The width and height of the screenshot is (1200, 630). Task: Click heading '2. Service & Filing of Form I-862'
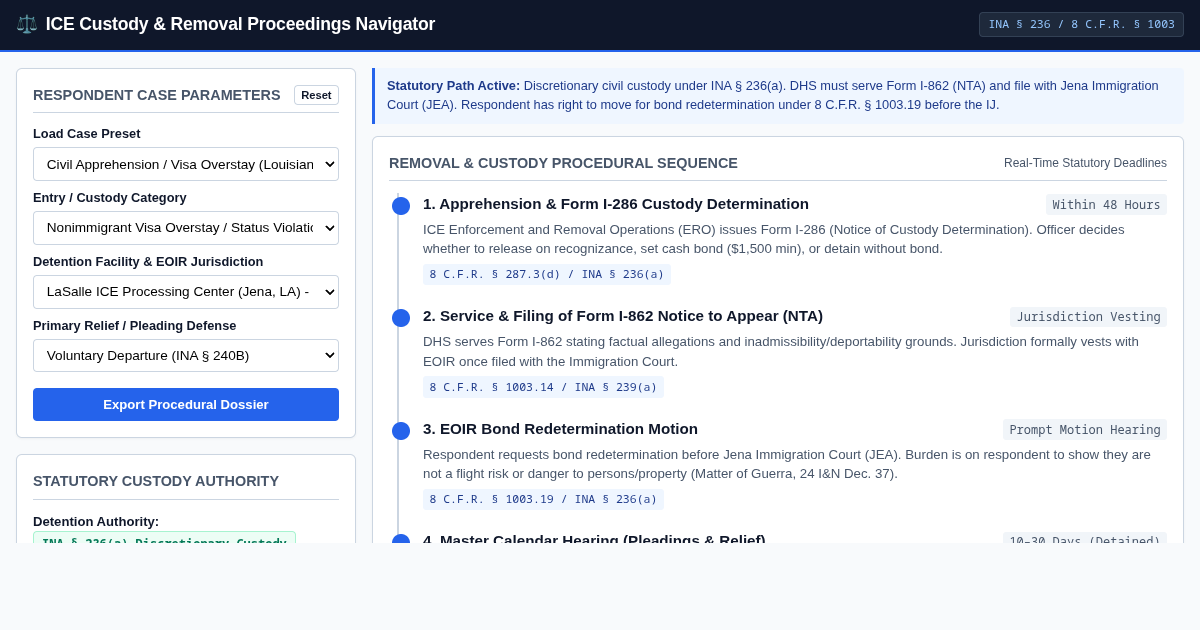623,316
